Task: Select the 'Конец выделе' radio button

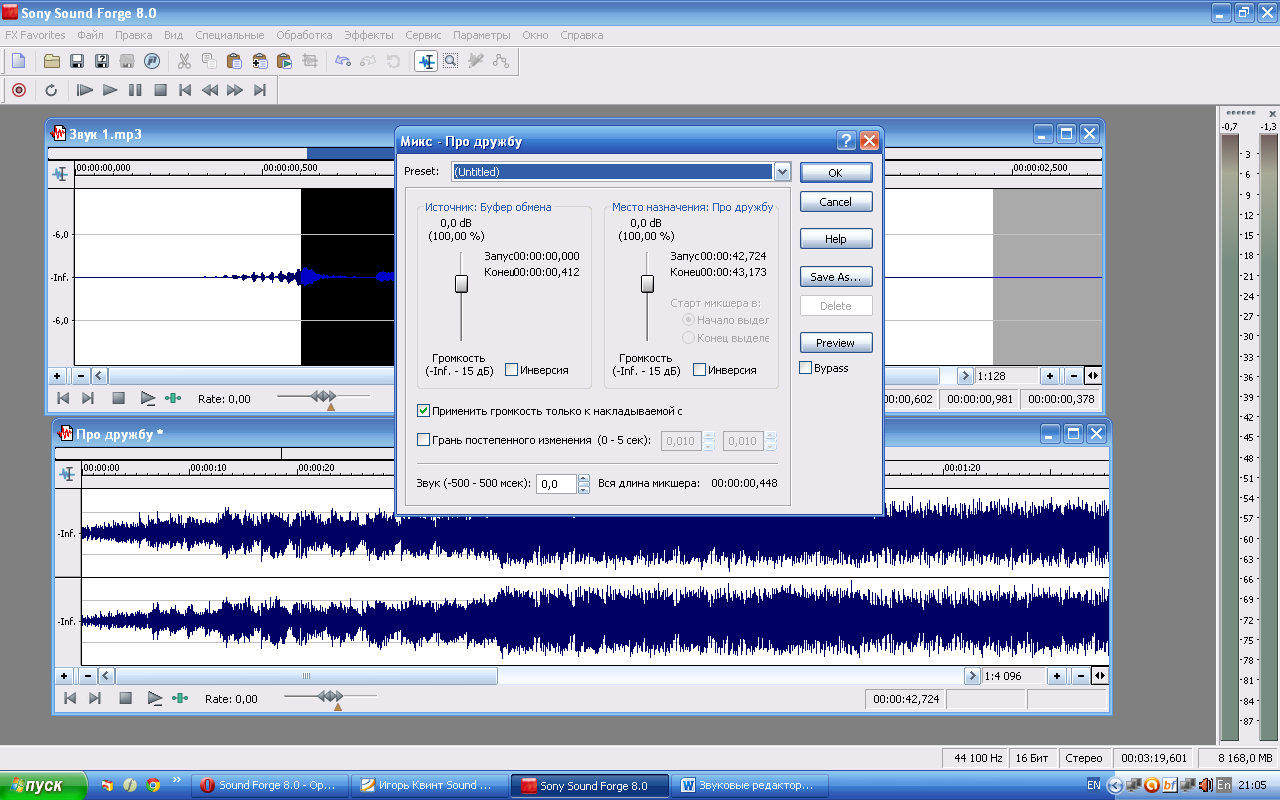Action: (x=688, y=338)
